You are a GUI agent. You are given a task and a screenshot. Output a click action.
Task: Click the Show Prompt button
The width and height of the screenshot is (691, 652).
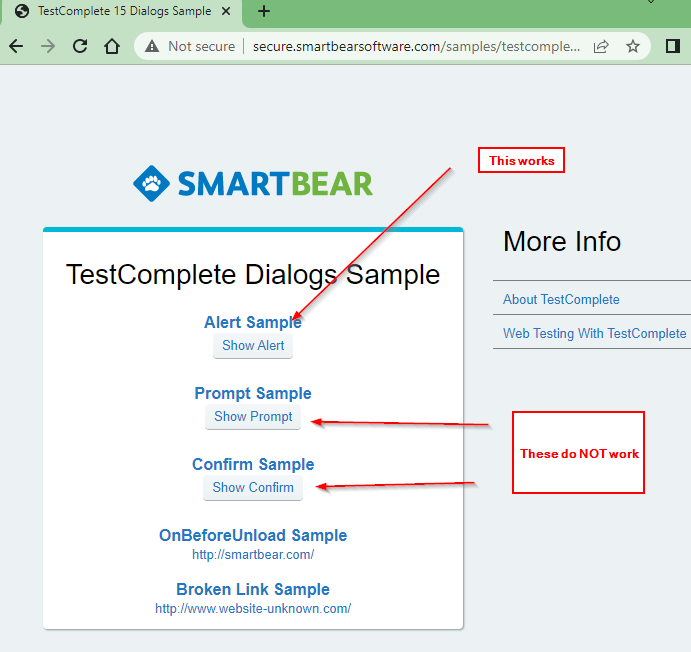(x=253, y=416)
